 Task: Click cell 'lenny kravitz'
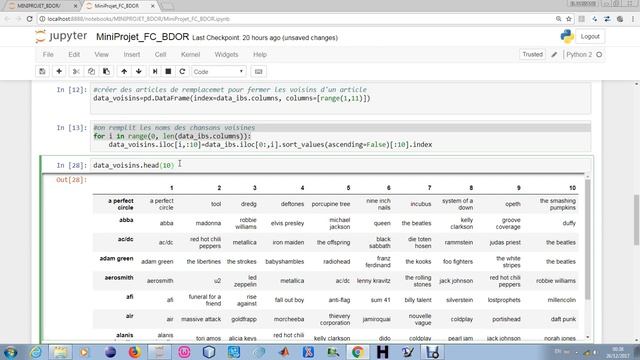click(x=373, y=281)
